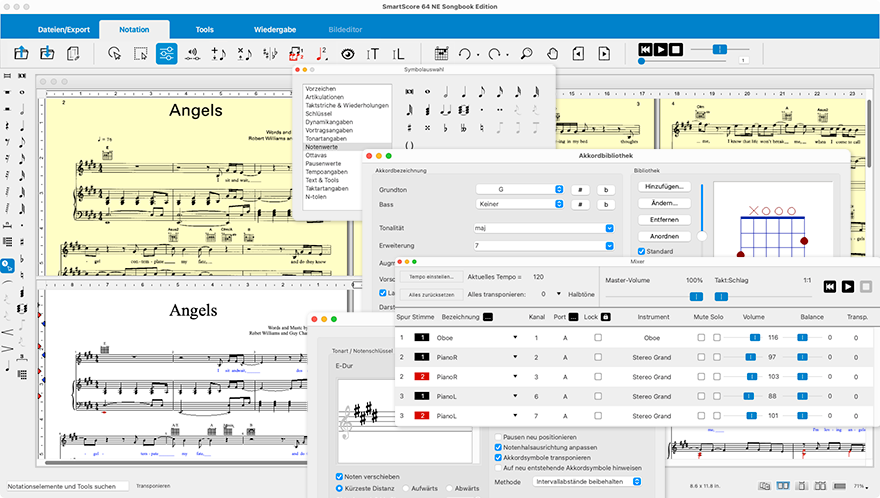
Task: Click the 'Hinzufügen...' button
Action: (663, 186)
